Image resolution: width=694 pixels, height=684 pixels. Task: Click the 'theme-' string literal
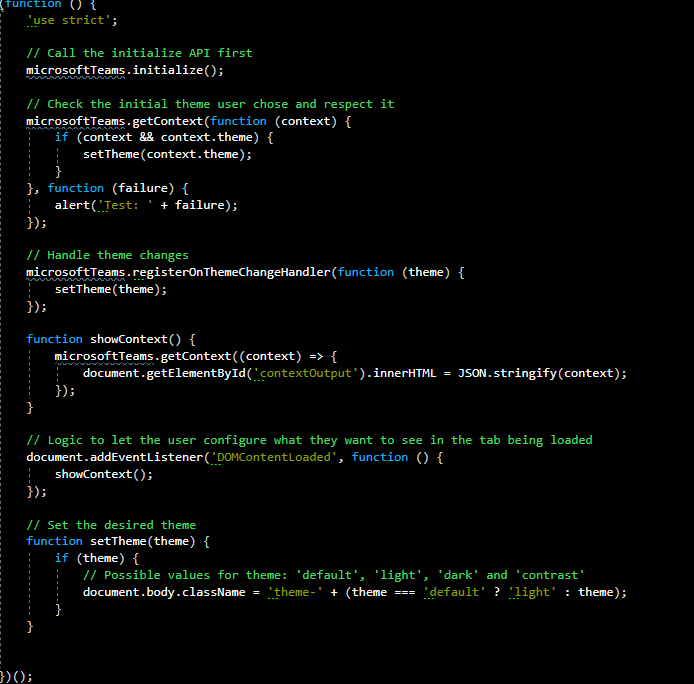coord(295,592)
